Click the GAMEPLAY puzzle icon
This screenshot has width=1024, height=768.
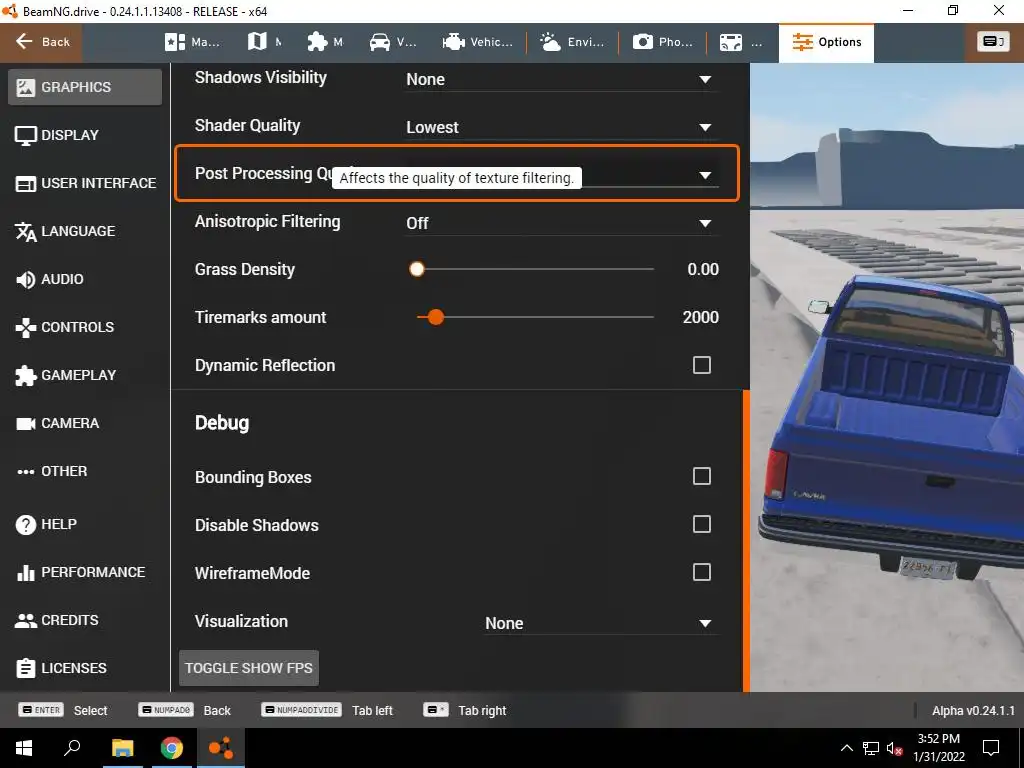(25, 376)
